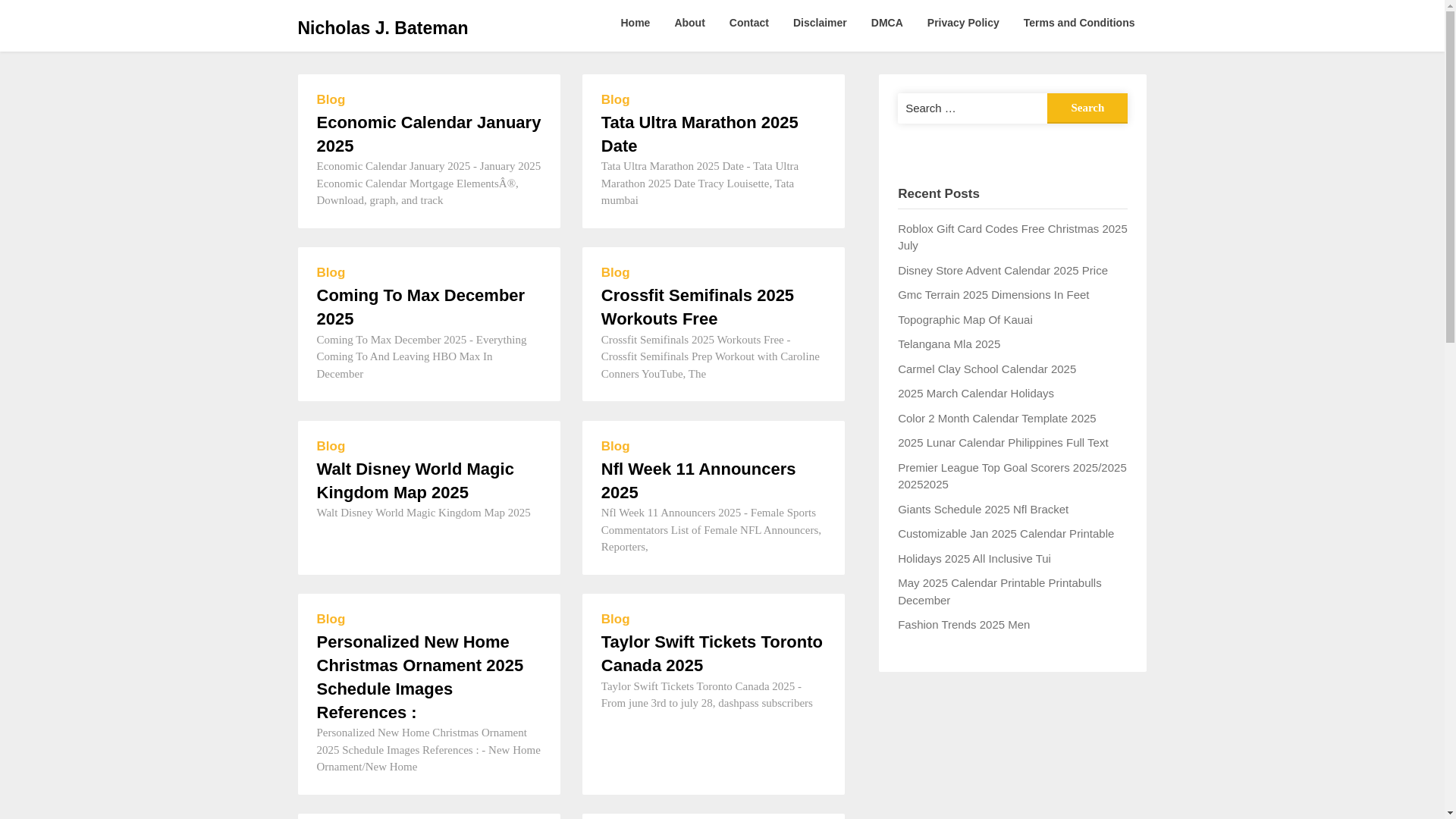Open Color 2 Month Calendar Template 2025

coord(996,418)
